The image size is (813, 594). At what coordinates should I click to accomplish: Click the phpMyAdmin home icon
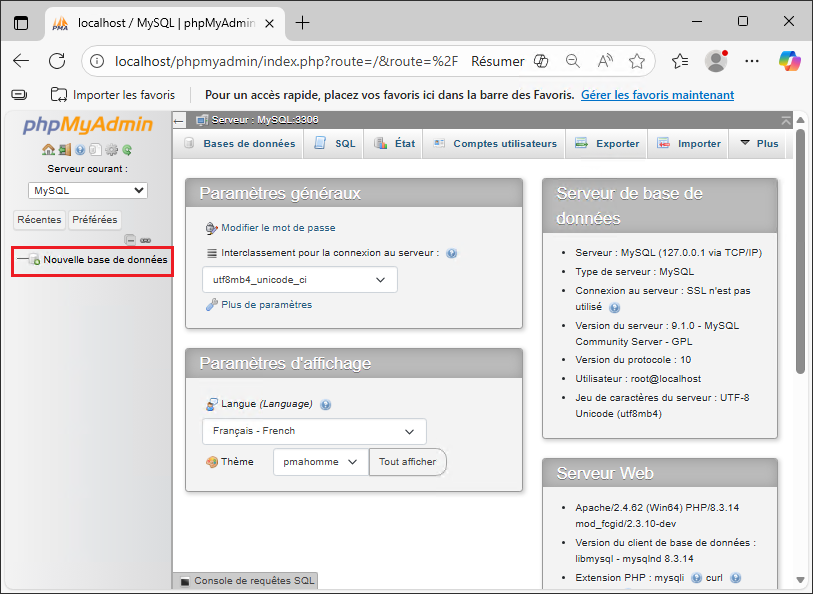click(x=48, y=150)
